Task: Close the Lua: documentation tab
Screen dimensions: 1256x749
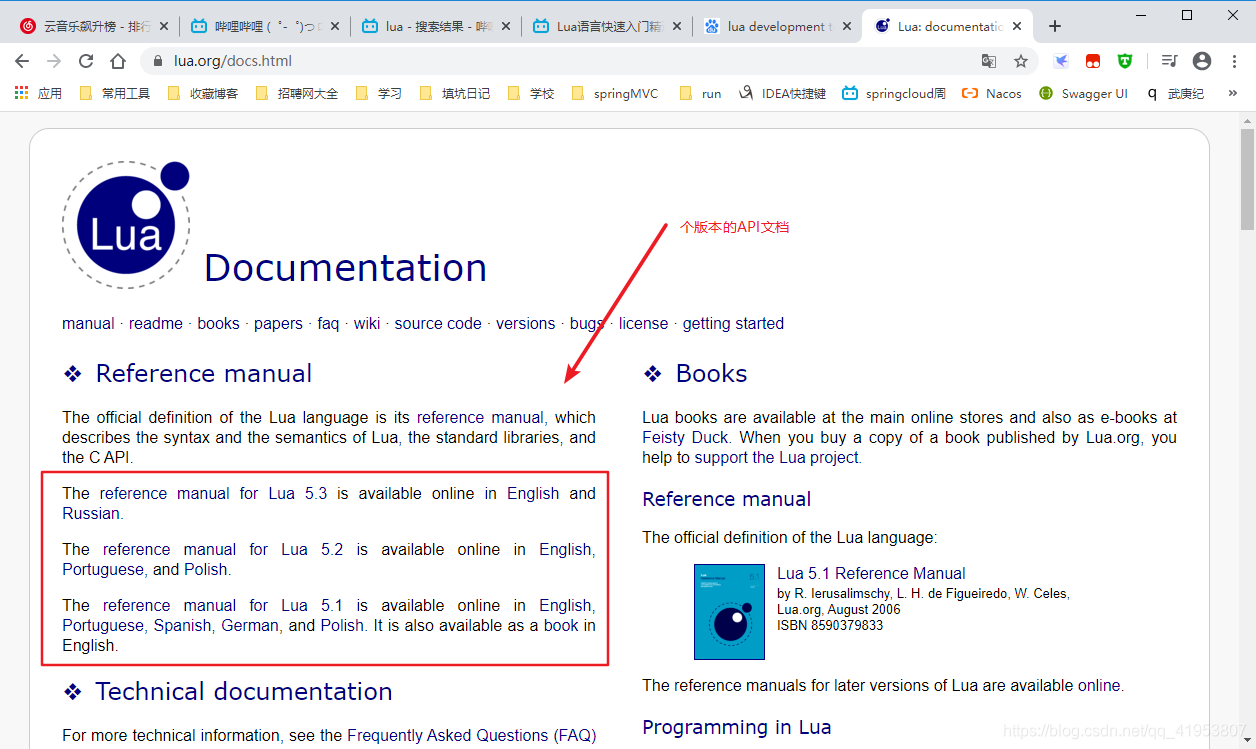Action: [x=1019, y=26]
